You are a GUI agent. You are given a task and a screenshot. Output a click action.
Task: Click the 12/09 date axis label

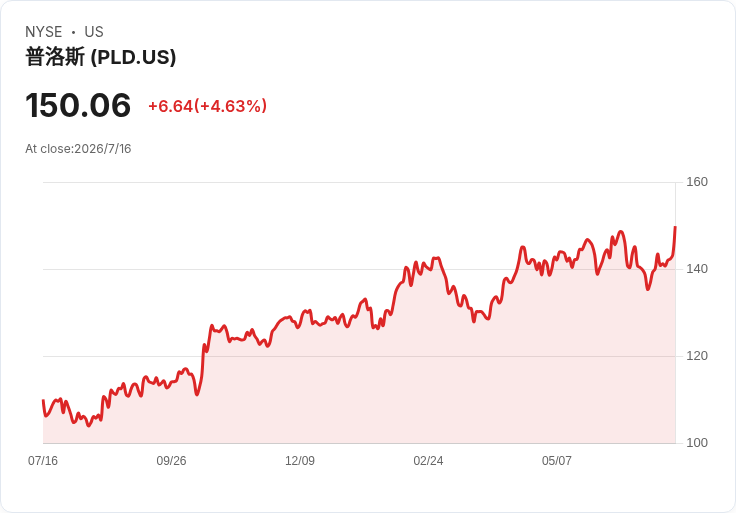pyautogui.click(x=300, y=461)
